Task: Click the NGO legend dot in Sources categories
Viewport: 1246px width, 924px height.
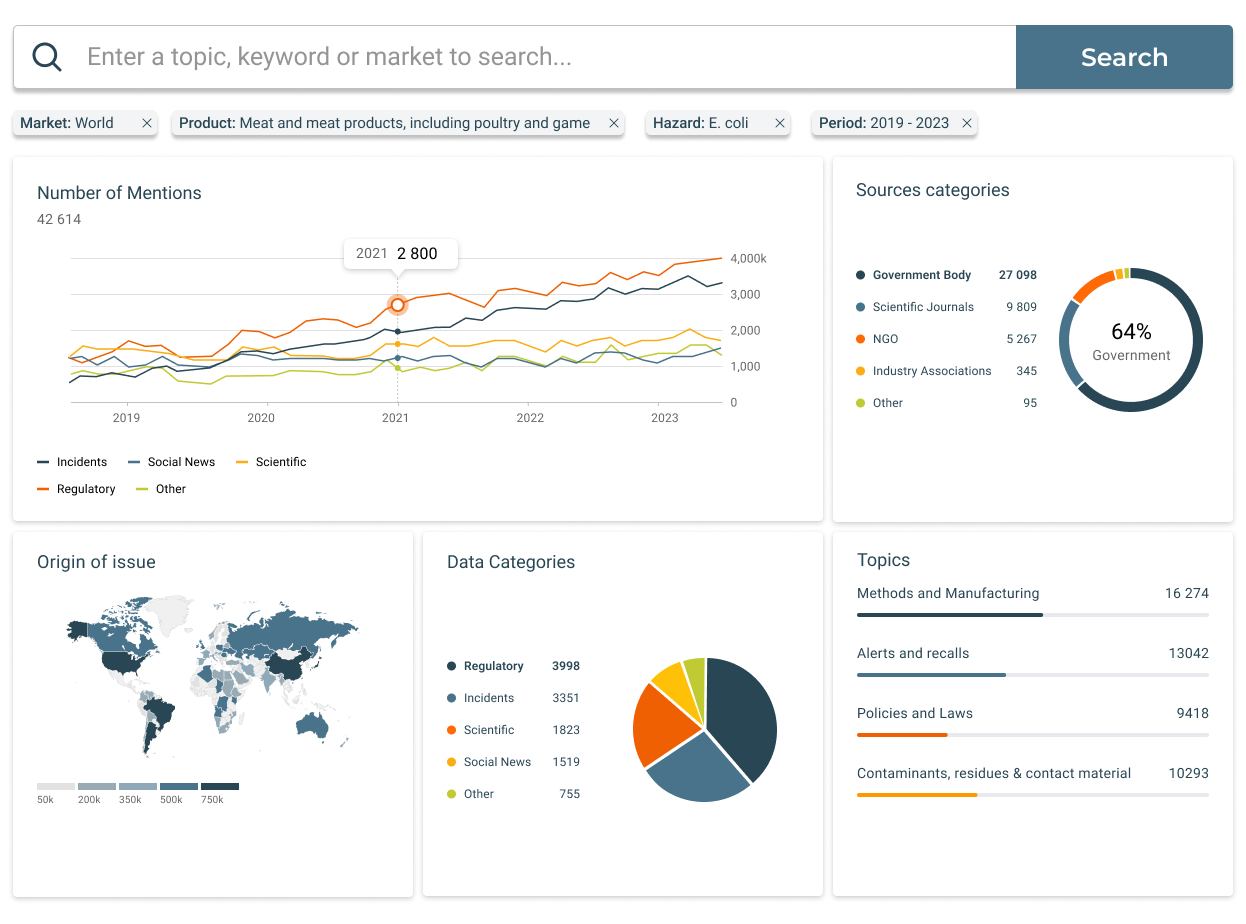Action: (x=859, y=339)
